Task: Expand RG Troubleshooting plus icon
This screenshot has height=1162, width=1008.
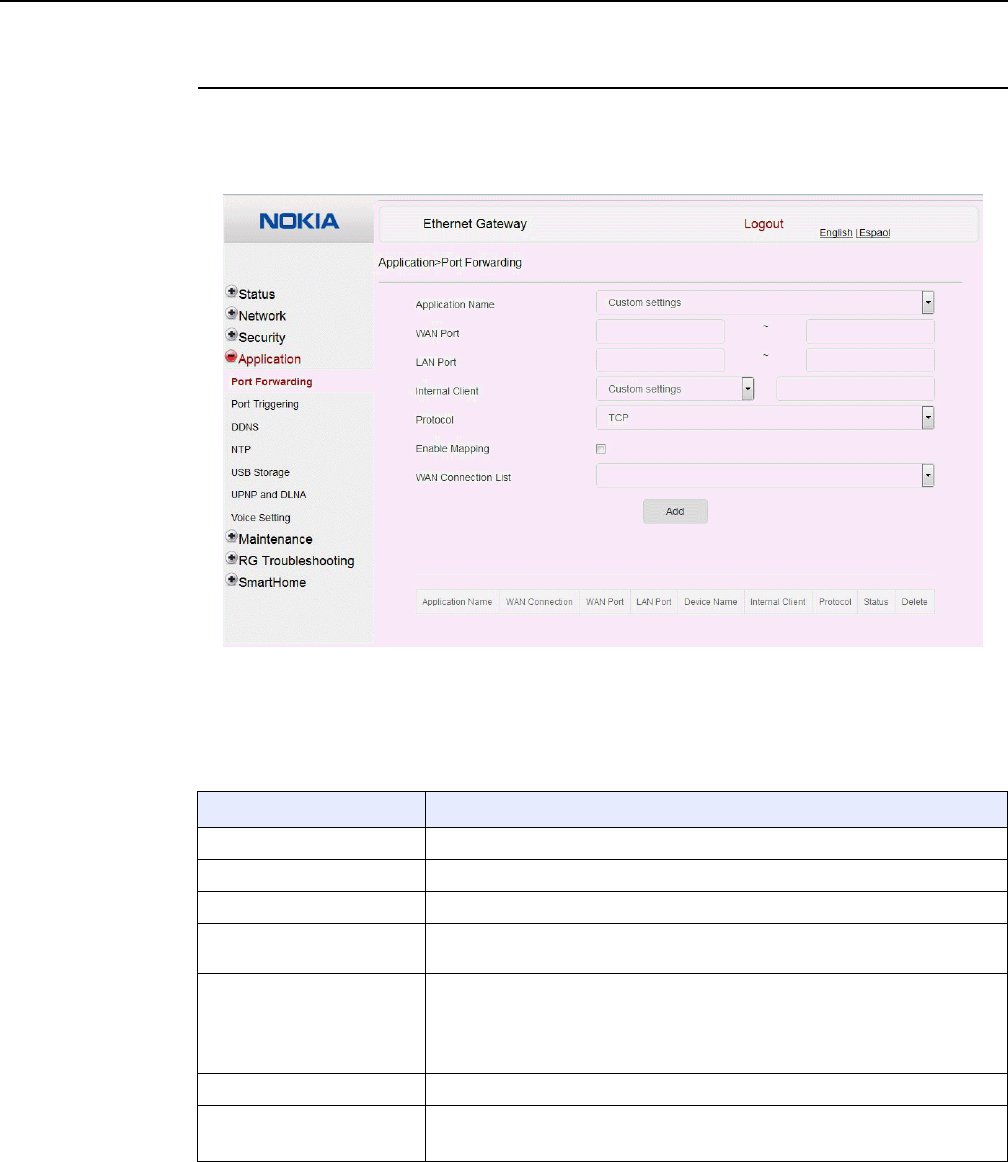Action: pyautogui.click(x=231, y=558)
